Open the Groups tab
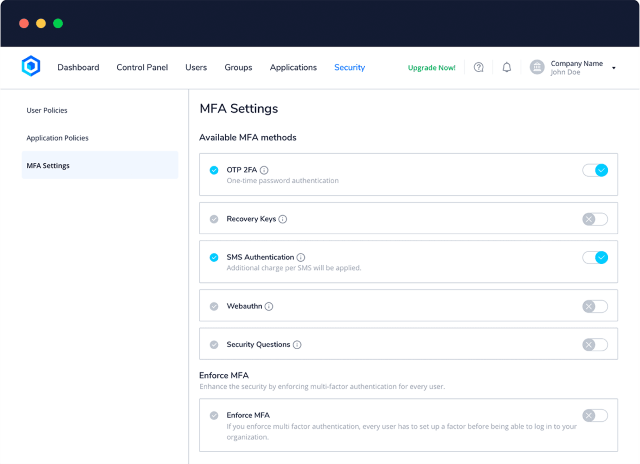 point(238,67)
